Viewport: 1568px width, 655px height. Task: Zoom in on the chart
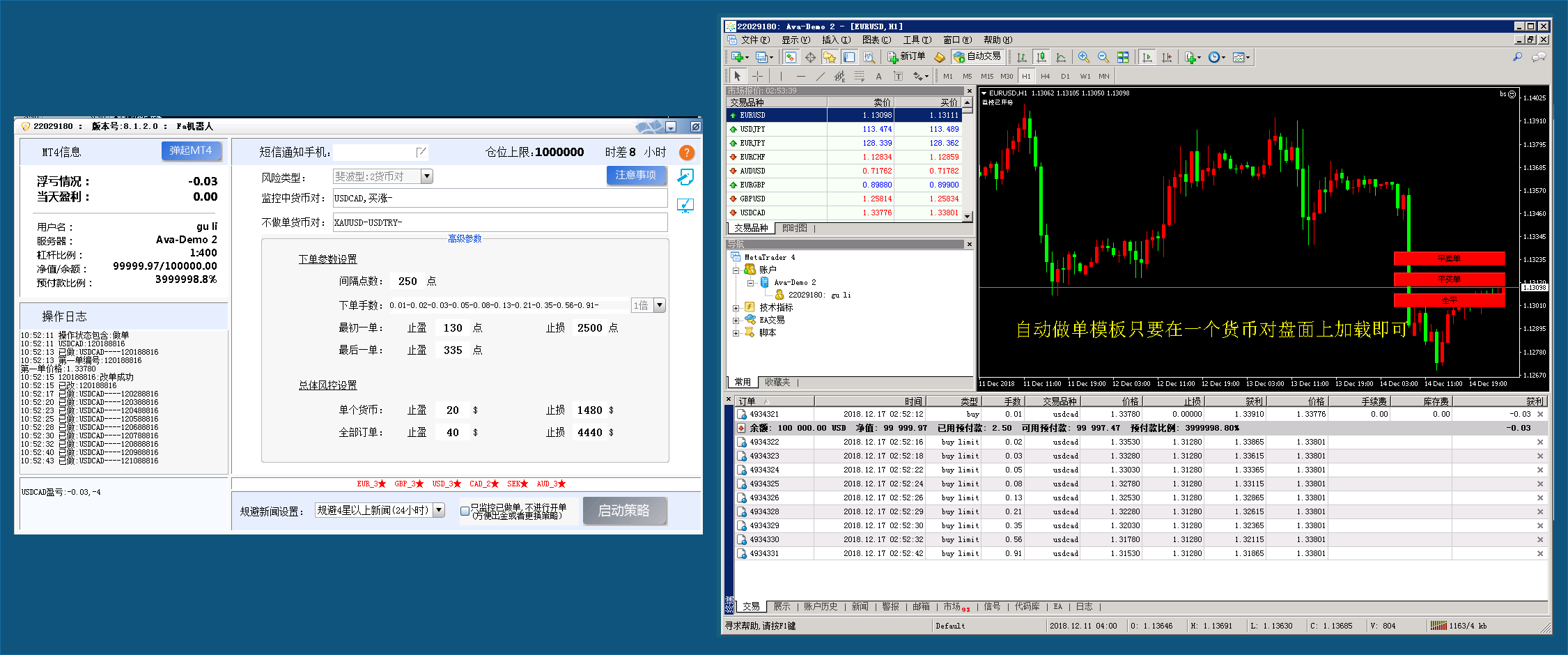pos(1084,57)
